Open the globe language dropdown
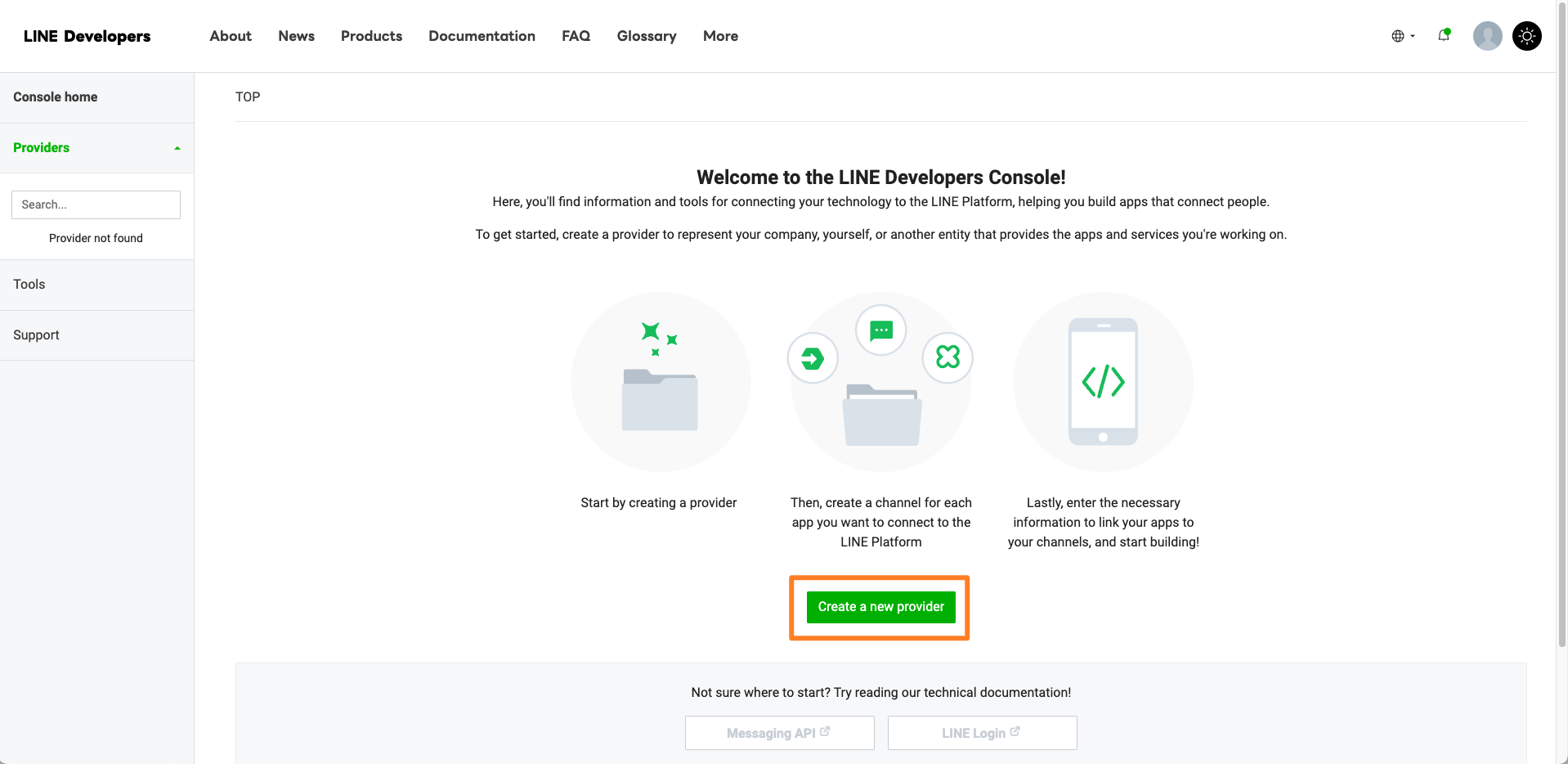1568x764 pixels. 1403,36
